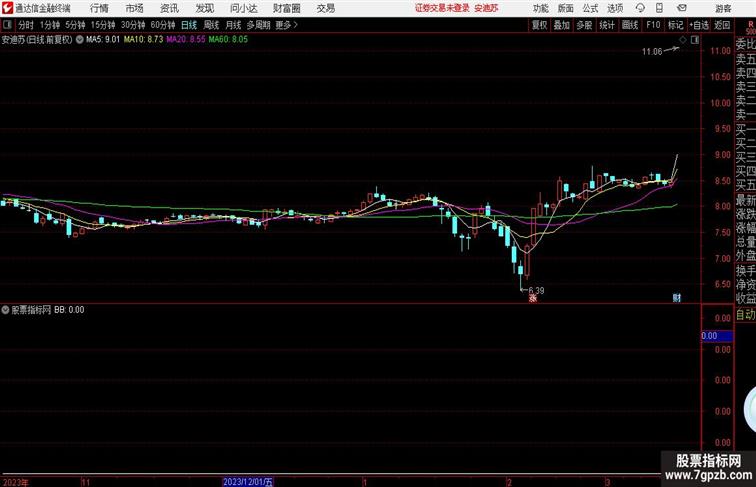
Task: Click the 统计 statistics button
Action: tap(607, 25)
